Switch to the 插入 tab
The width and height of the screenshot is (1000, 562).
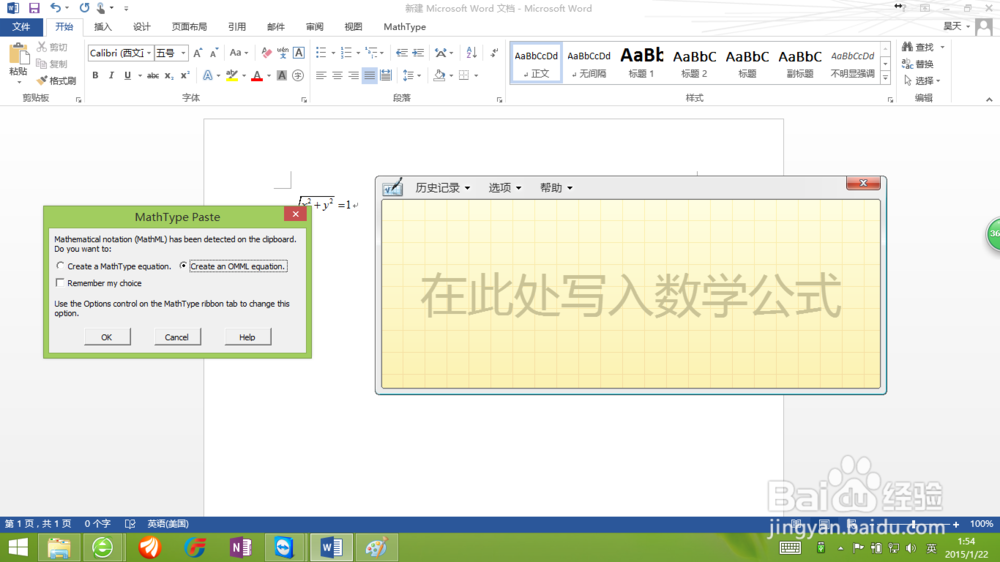(103, 27)
